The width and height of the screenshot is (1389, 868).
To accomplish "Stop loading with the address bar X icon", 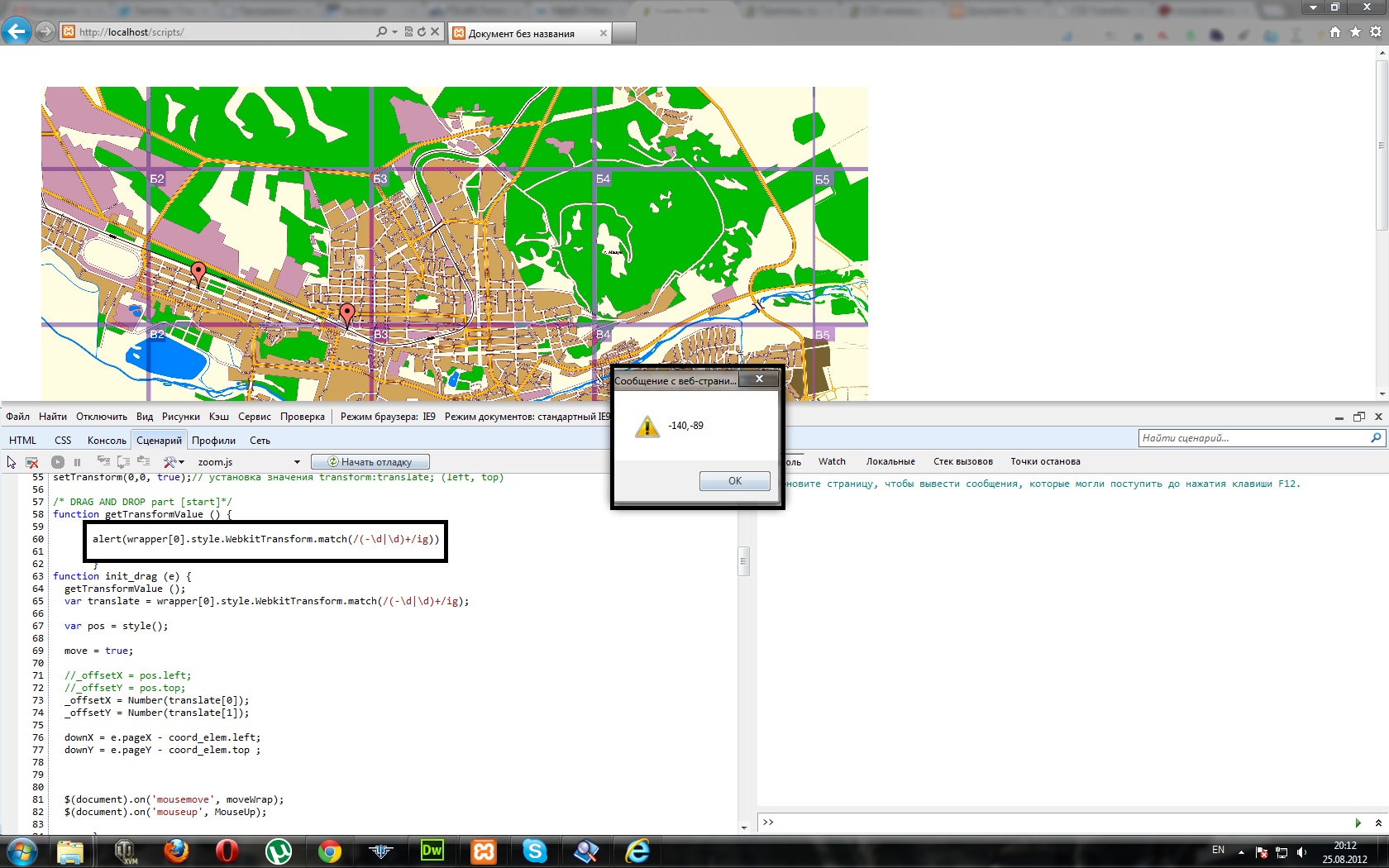I will click(435, 31).
